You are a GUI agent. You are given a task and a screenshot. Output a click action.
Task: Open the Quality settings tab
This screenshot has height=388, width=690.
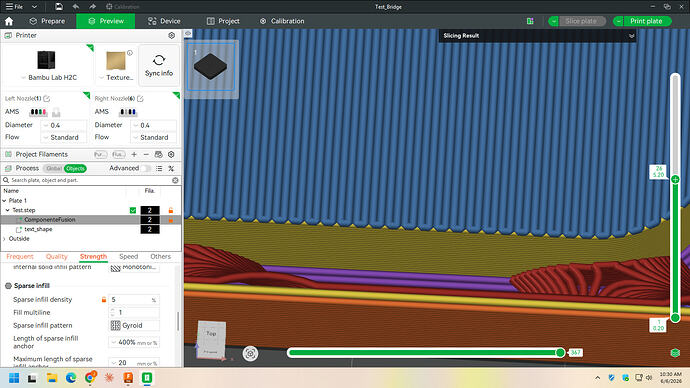(x=57, y=256)
